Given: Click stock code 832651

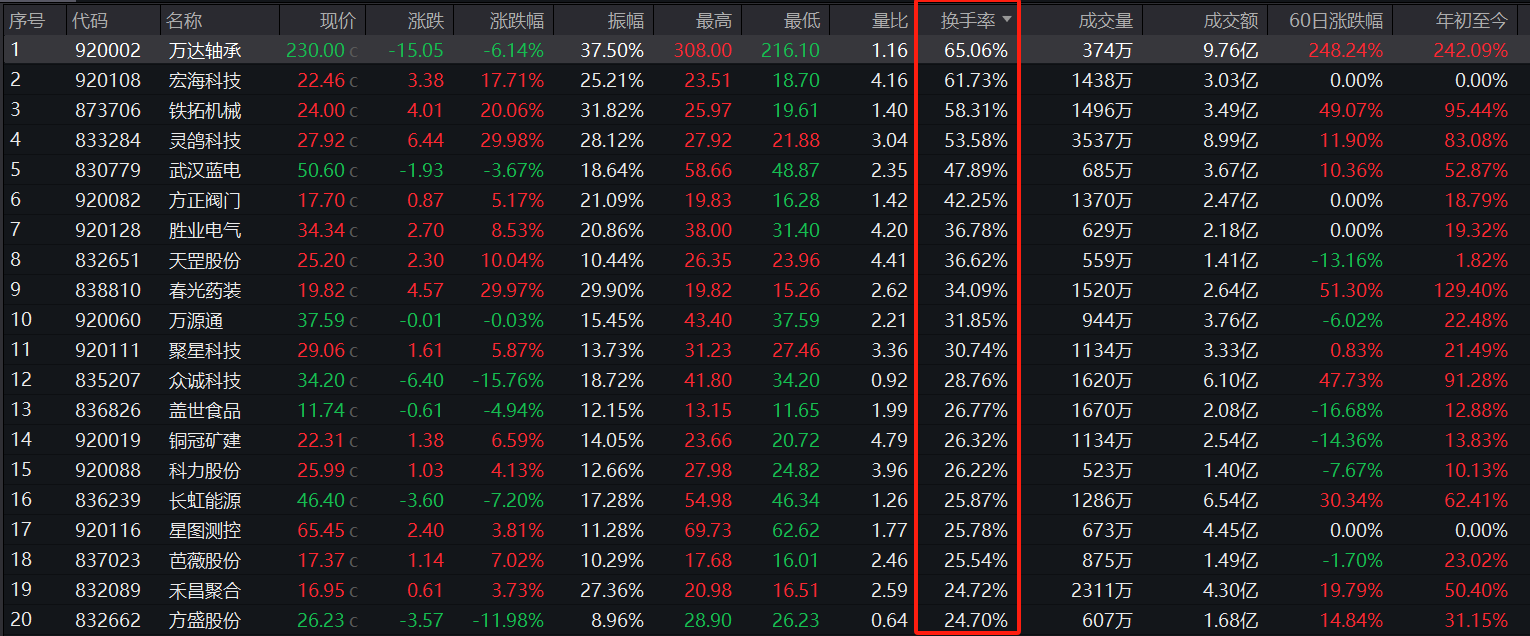Looking at the screenshot, I should tap(108, 260).
